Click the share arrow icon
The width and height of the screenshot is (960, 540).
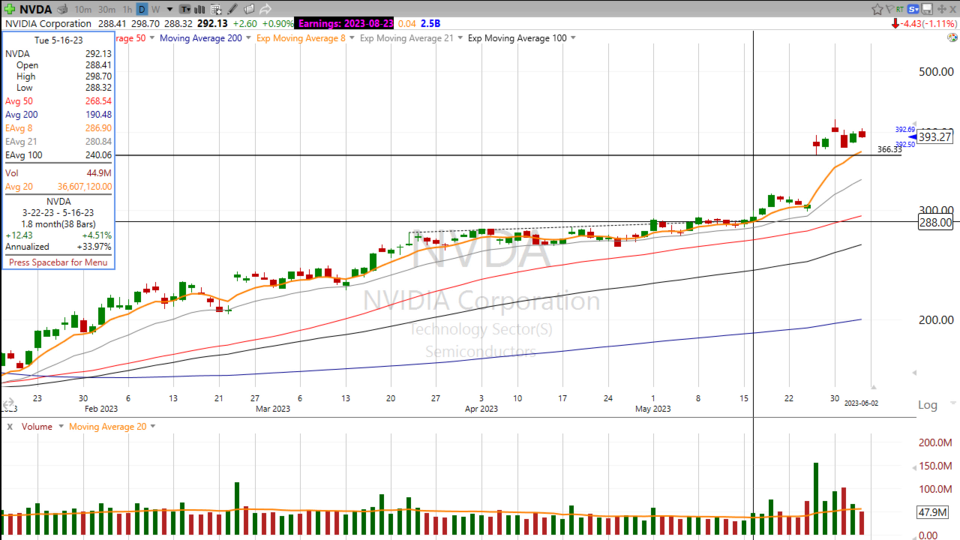tap(265, 9)
